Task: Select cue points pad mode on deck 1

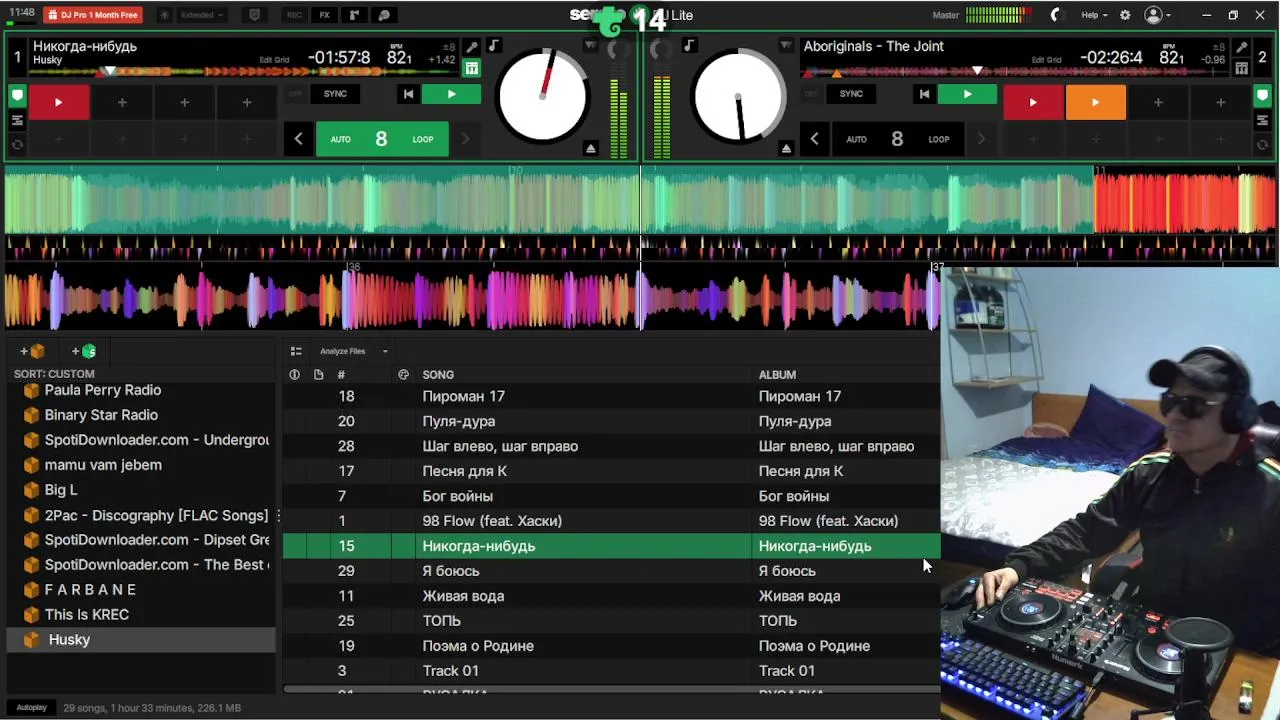Action: point(17,97)
